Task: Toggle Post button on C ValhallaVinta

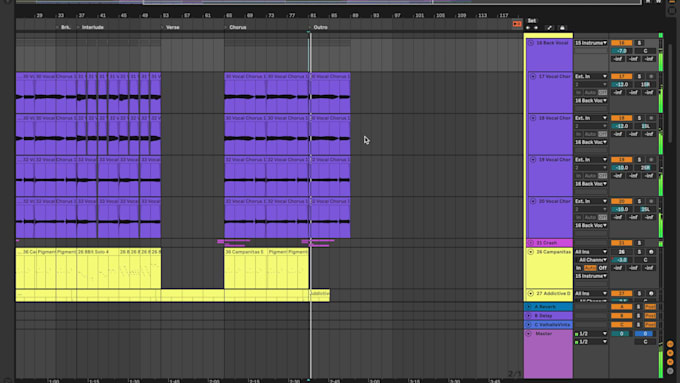Action: (650, 324)
